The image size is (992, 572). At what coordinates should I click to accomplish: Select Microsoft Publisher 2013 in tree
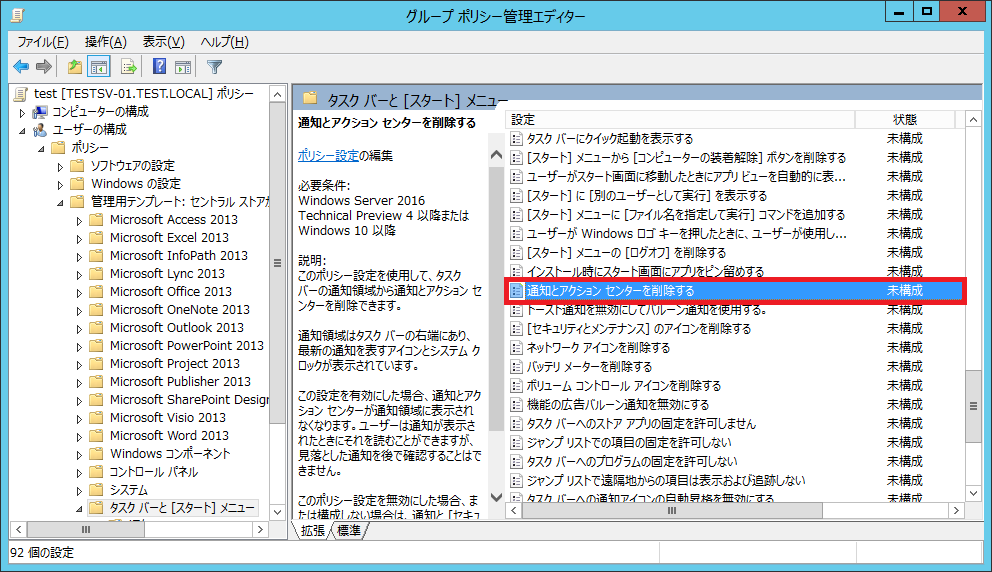pyautogui.click(x=180, y=382)
